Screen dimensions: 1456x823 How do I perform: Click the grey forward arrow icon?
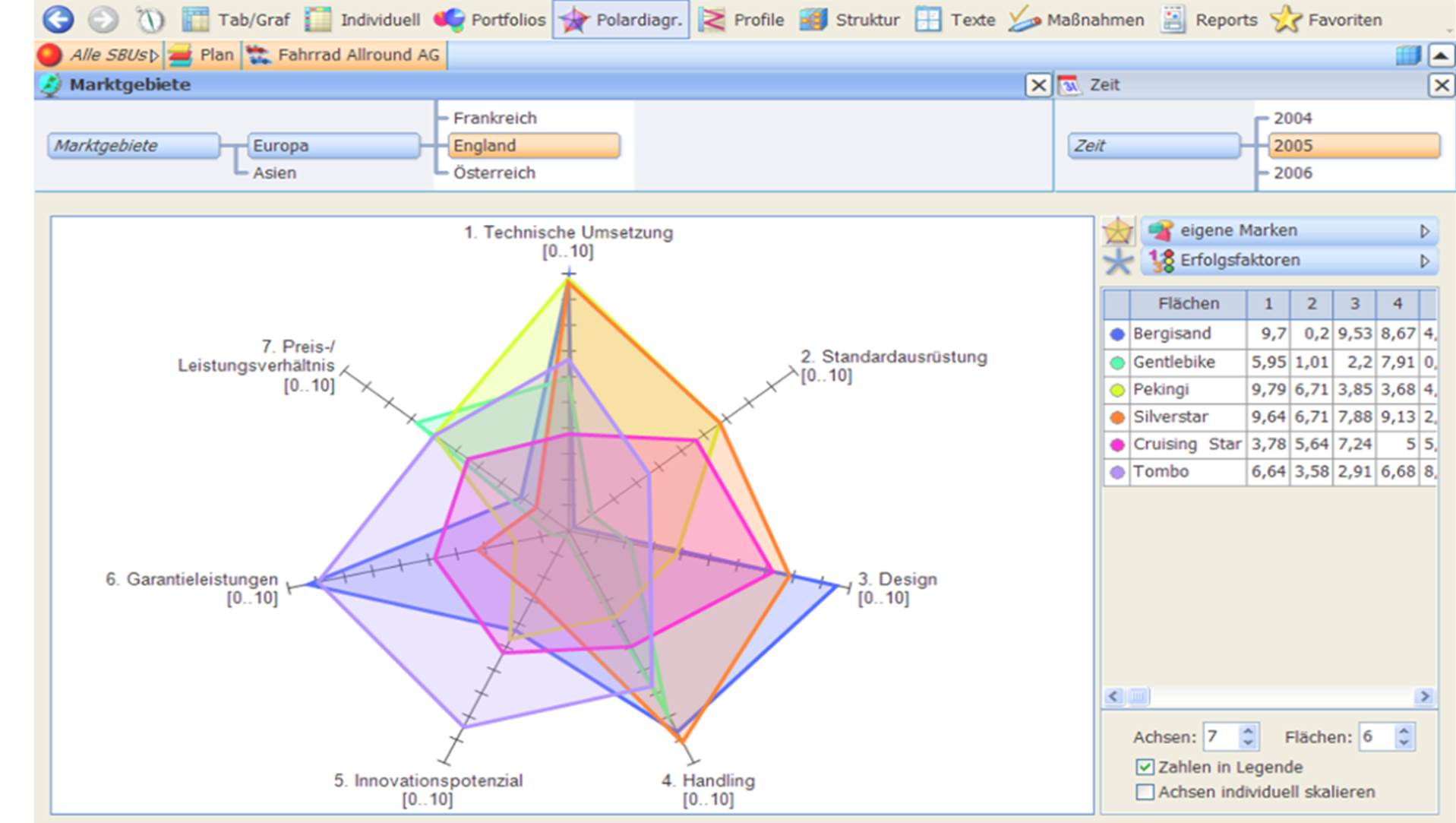coord(103,19)
